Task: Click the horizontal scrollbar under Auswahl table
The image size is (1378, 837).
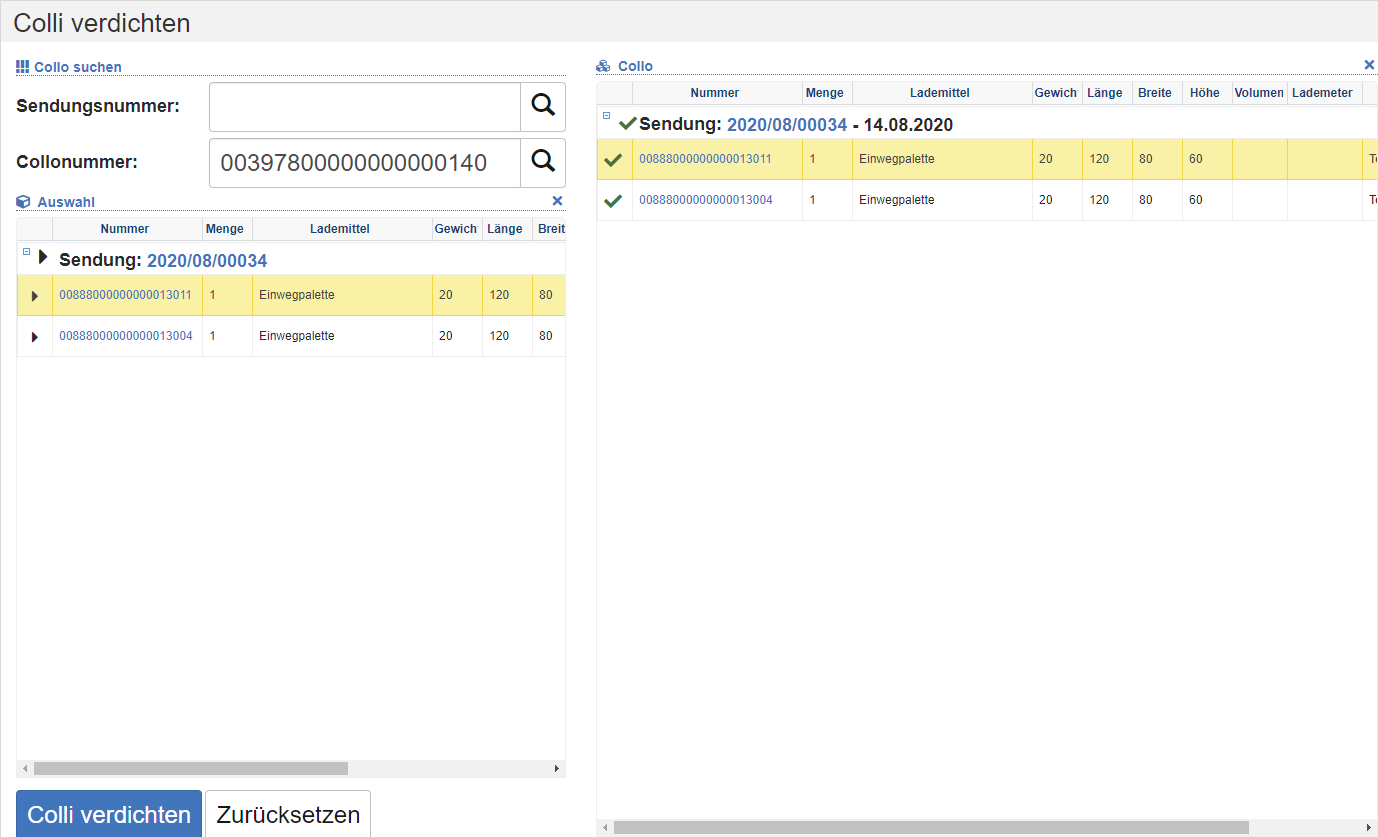Action: [190, 769]
